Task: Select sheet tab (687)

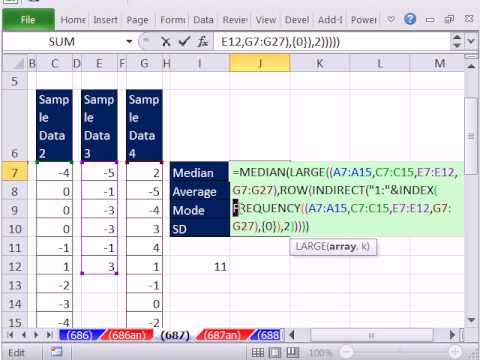Action: pos(175,335)
